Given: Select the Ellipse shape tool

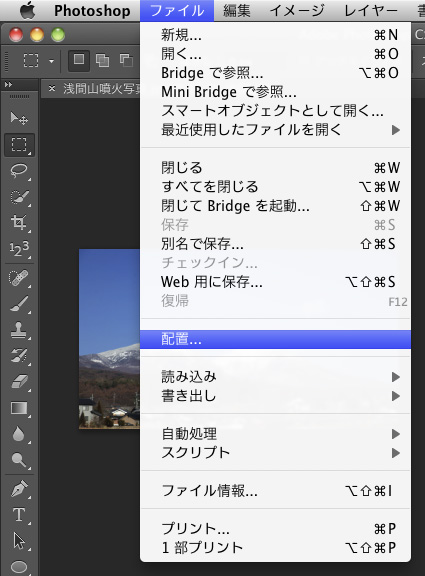Looking at the screenshot, I should click(19, 567).
